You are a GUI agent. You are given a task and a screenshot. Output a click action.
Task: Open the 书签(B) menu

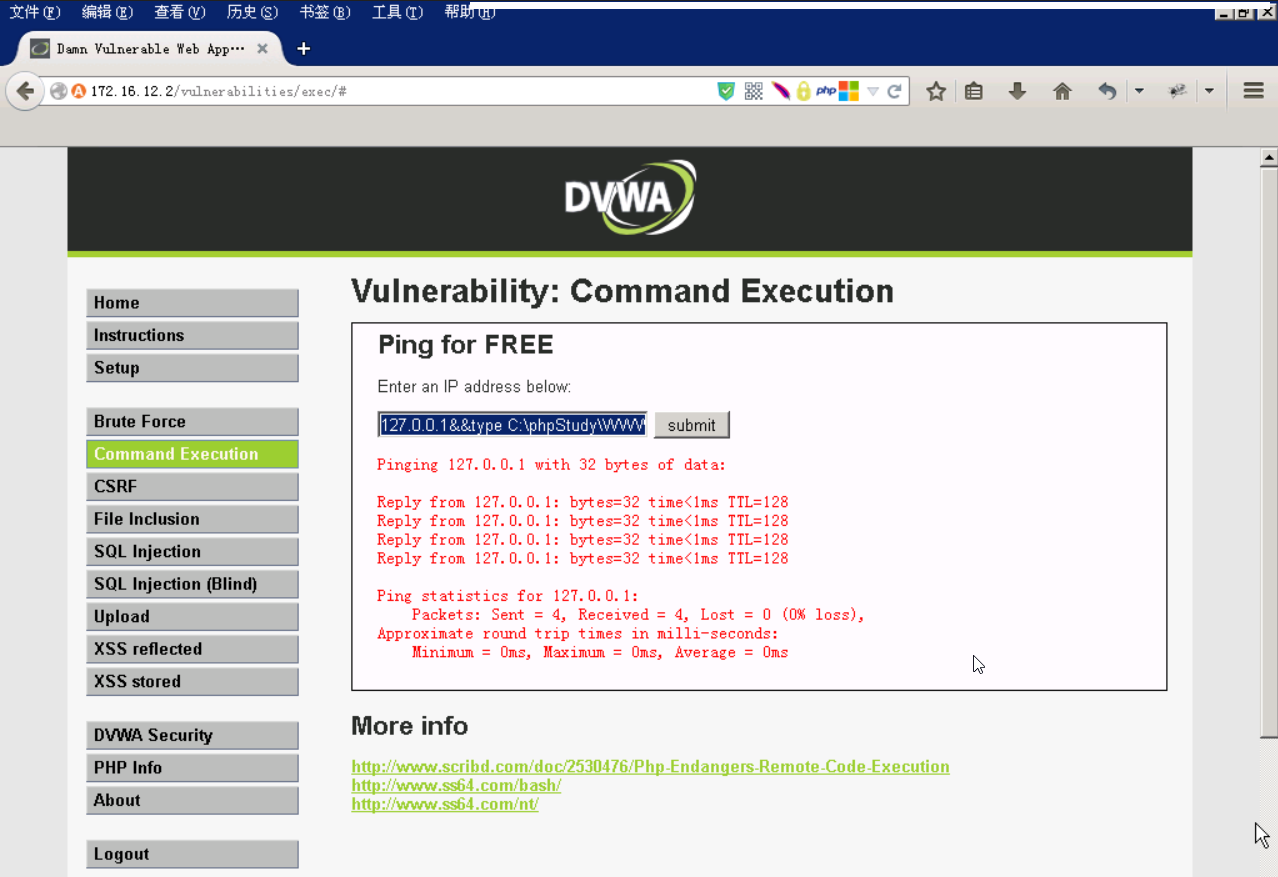point(325,12)
